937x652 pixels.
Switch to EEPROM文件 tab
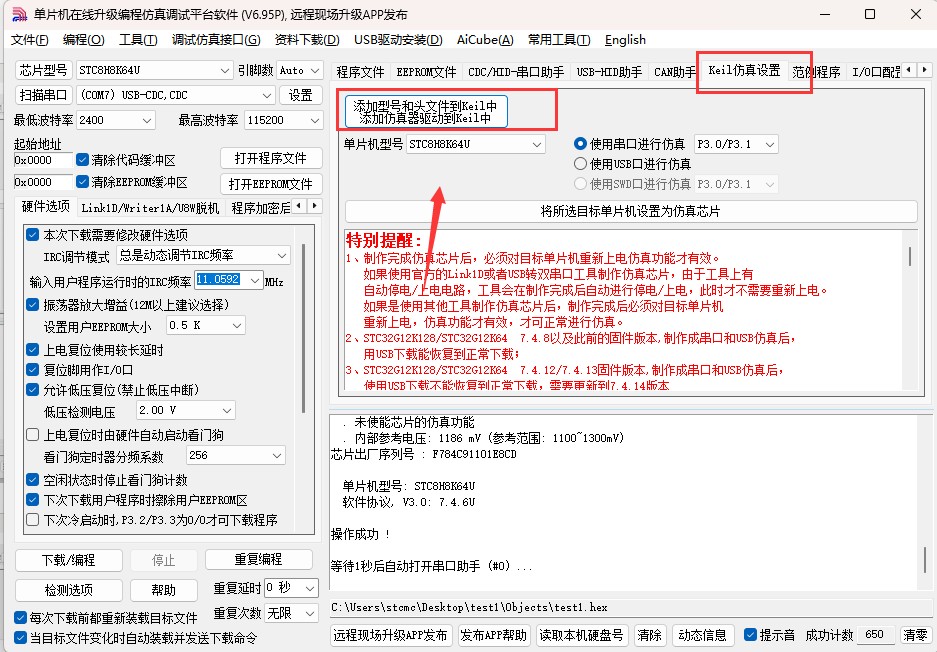(x=426, y=72)
